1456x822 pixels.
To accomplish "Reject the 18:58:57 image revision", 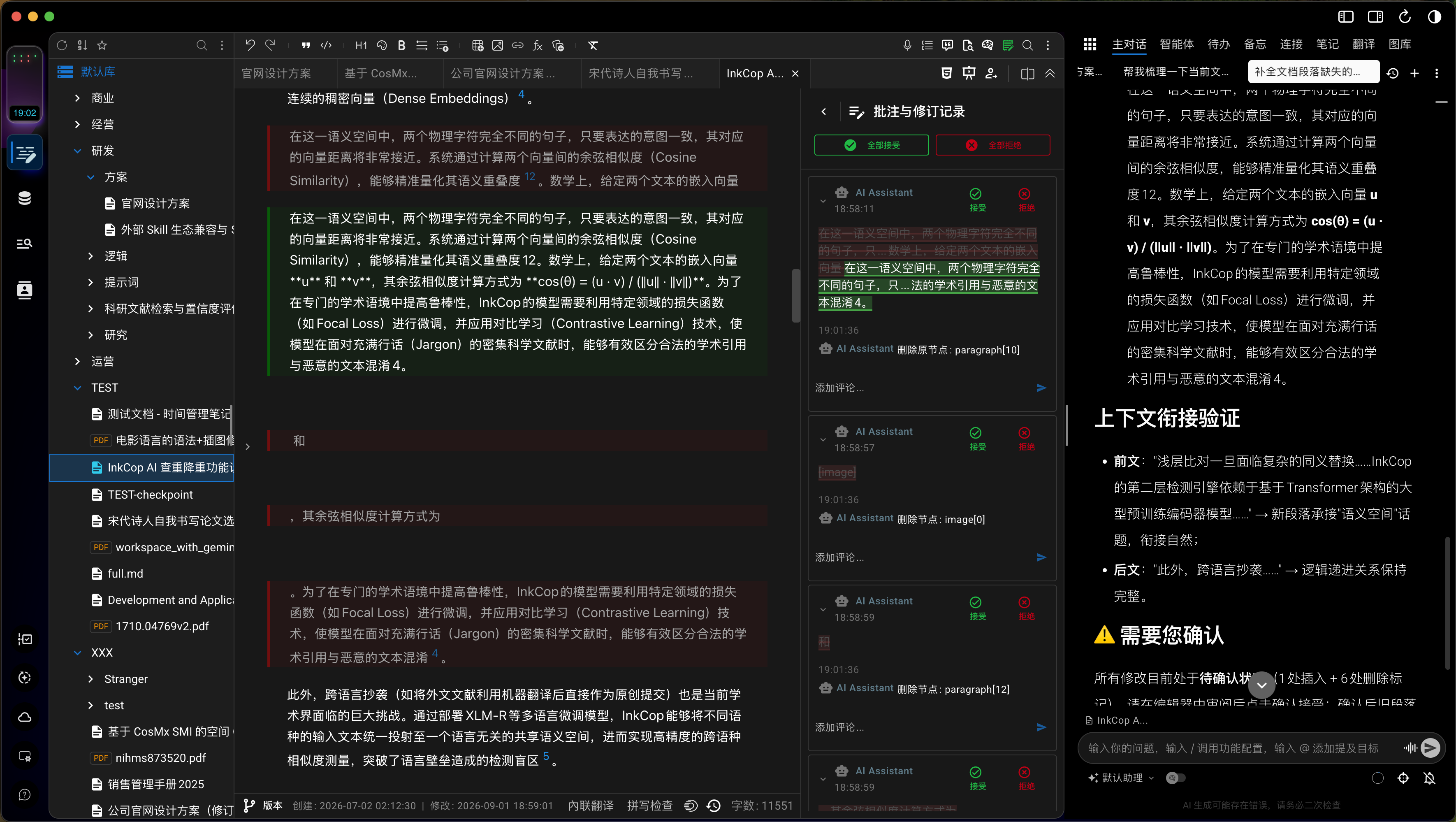I will point(1026,439).
